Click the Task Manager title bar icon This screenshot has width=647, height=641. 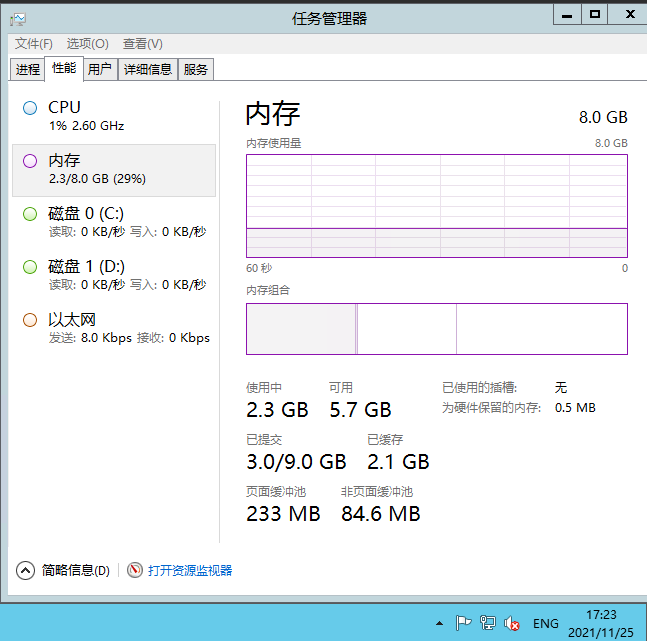[x=18, y=17]
